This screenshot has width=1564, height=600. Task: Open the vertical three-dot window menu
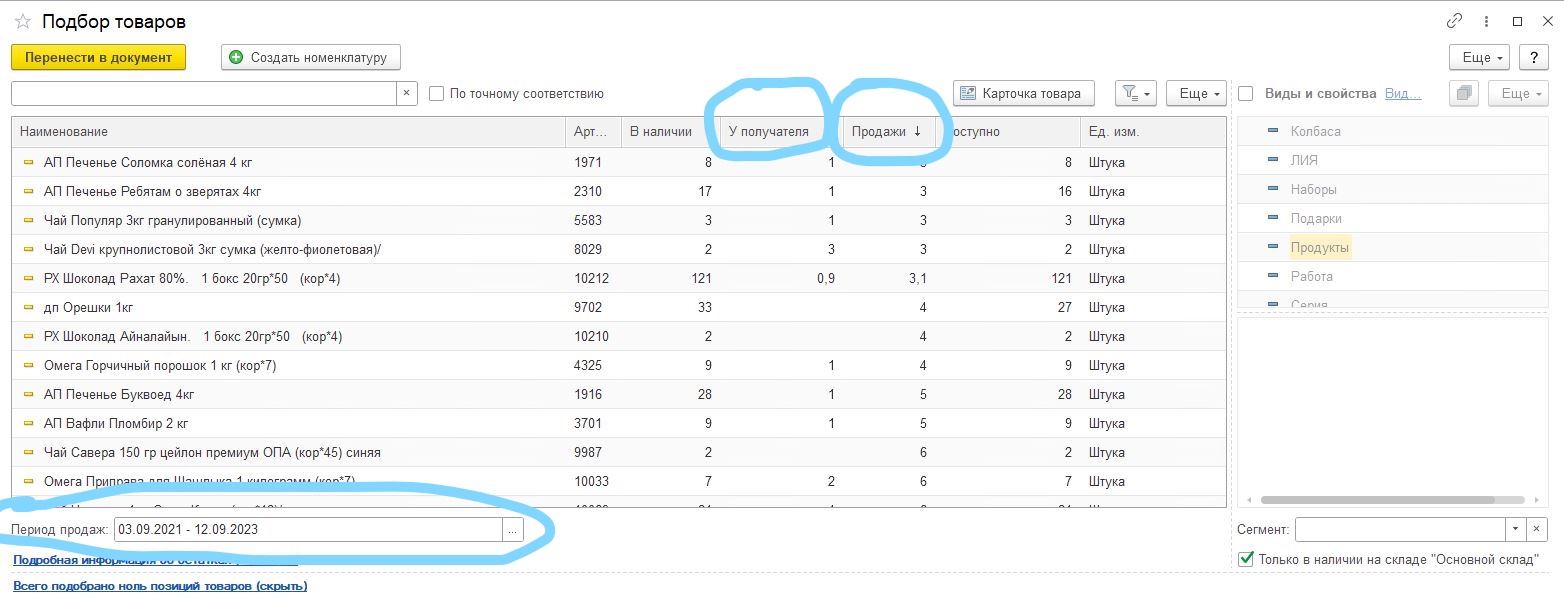1487,21
